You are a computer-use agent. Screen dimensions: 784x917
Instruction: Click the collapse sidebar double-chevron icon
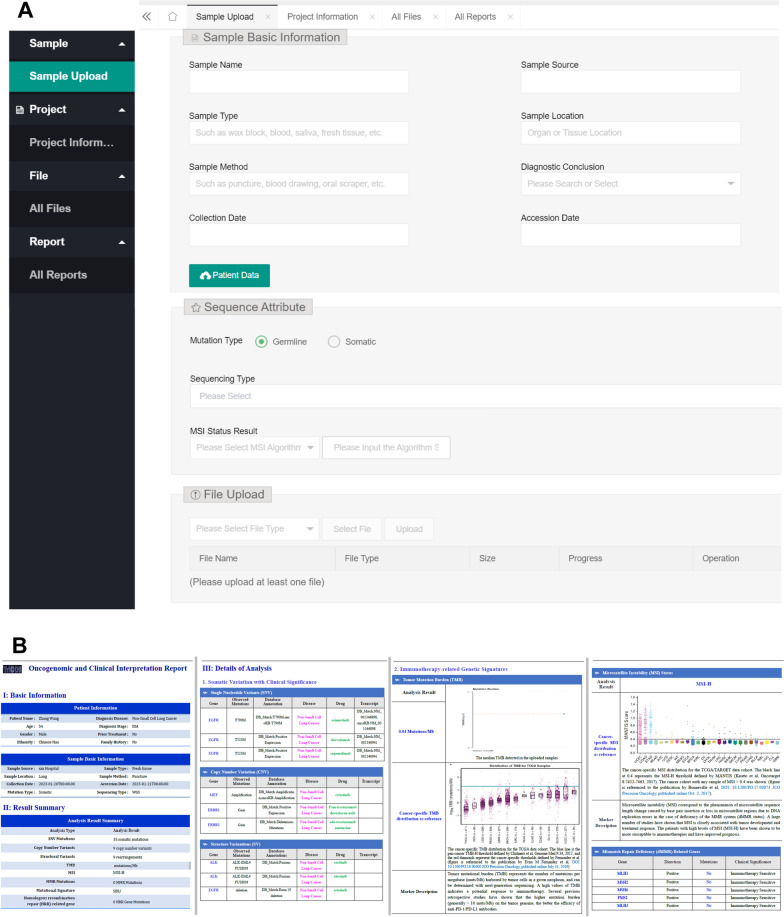(147, 17)
